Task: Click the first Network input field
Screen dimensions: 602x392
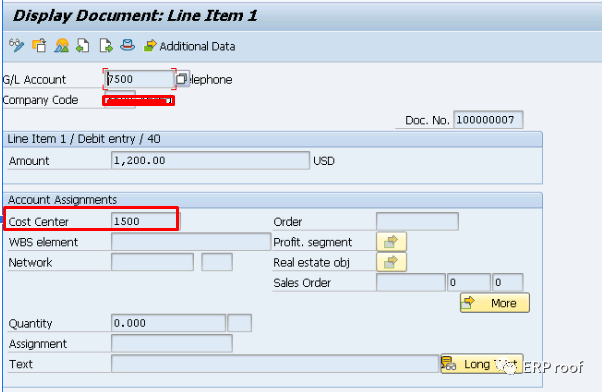Action: [152, 262]
